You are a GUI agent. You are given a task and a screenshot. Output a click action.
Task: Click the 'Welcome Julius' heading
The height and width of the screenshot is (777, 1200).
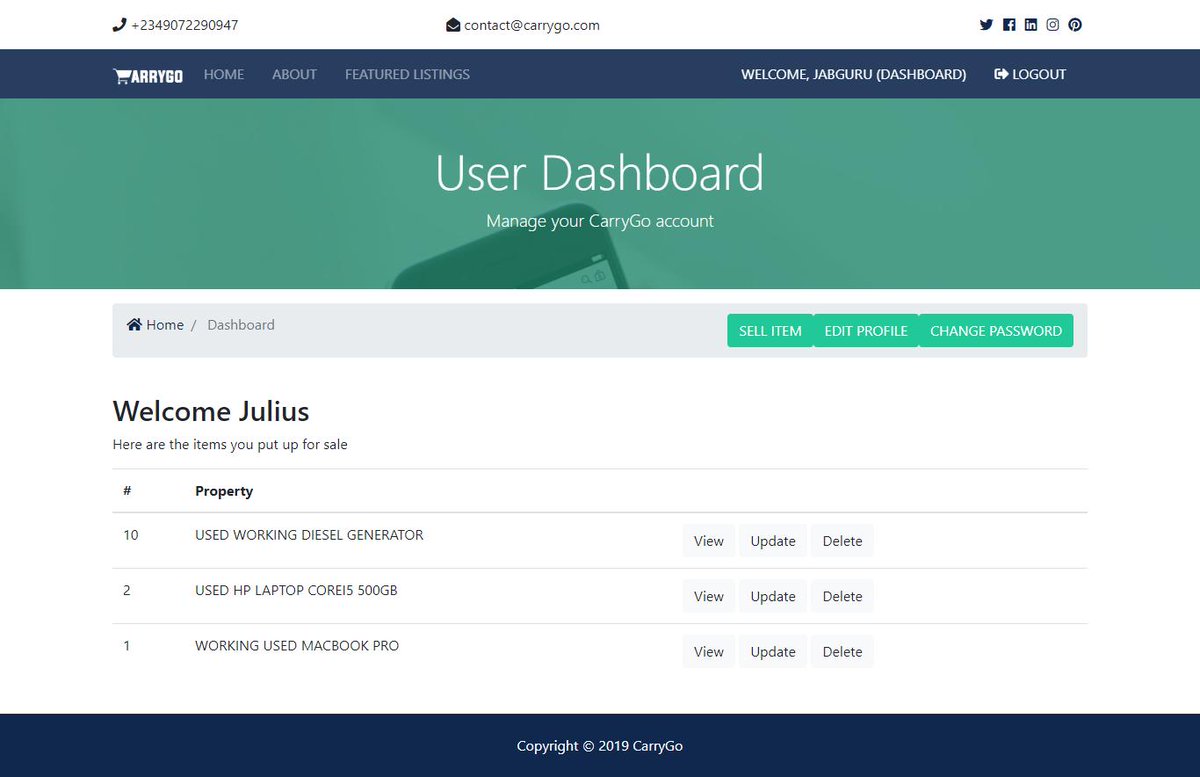211,411
